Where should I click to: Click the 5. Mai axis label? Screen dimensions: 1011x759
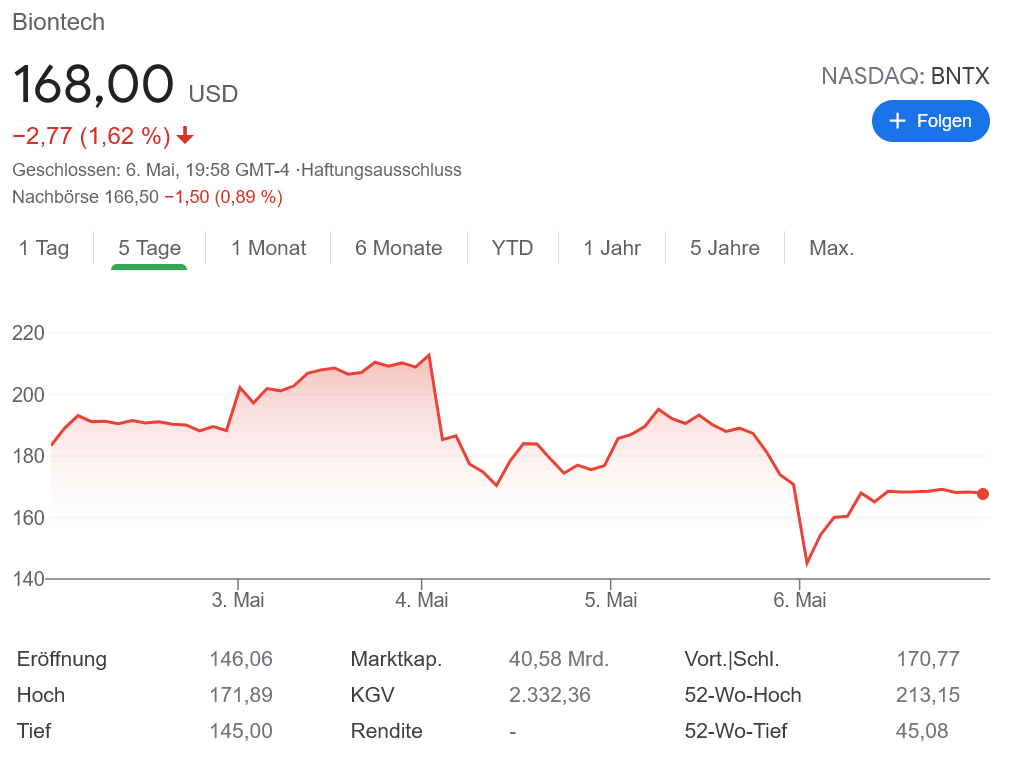[611, 600]
